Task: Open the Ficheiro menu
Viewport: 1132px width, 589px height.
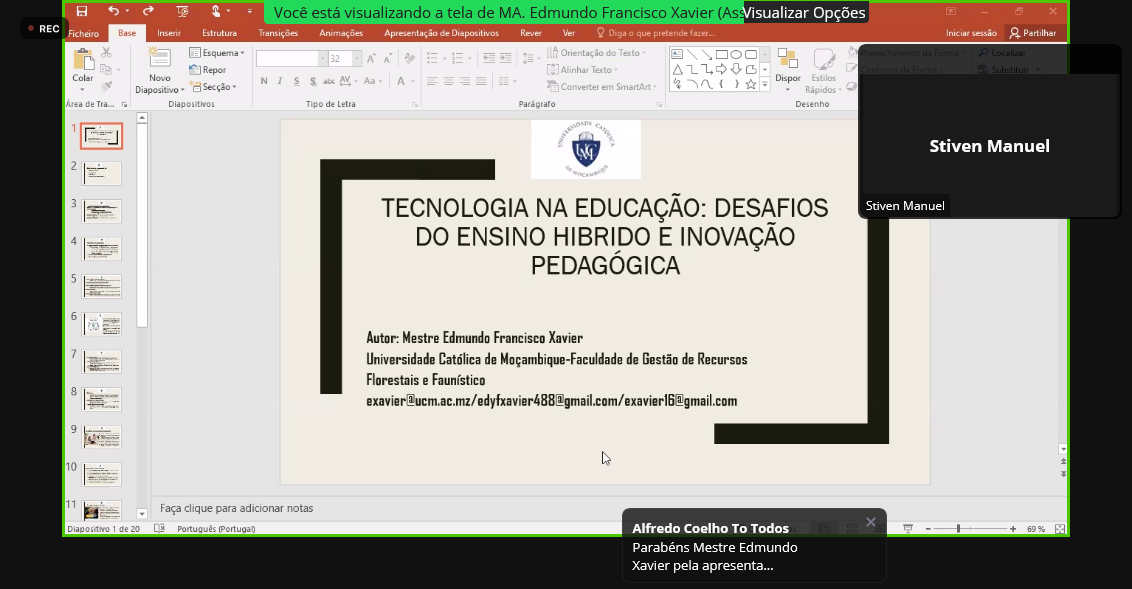Action: (84, 33)
